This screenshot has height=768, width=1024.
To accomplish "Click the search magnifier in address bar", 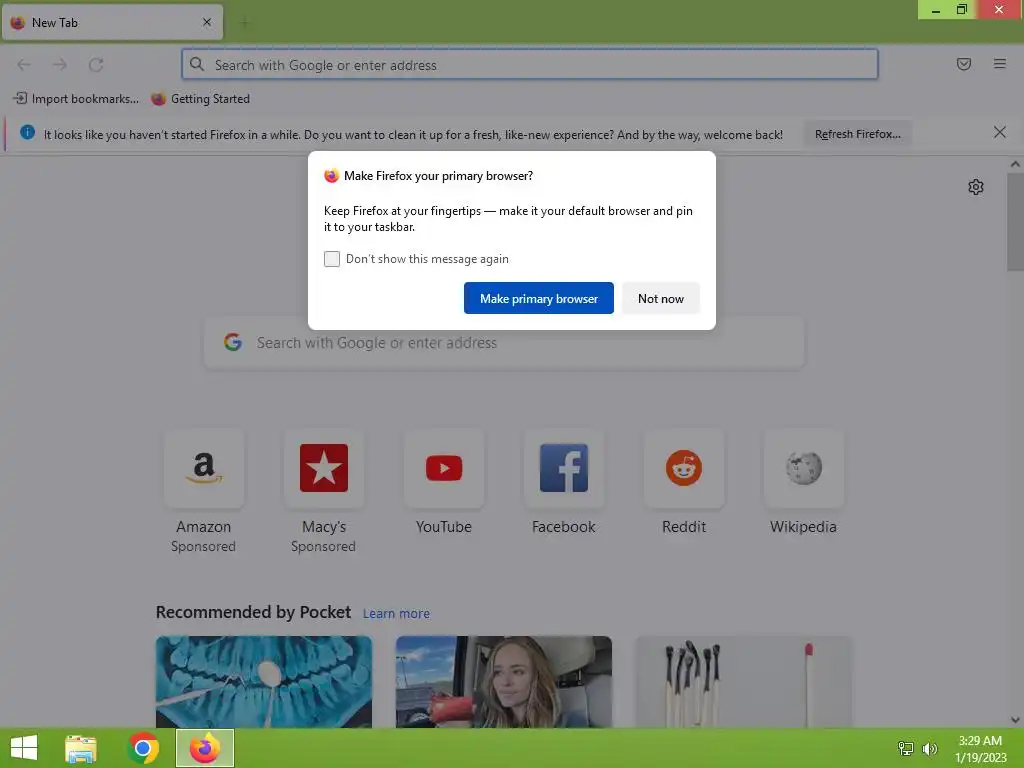I will [x=197, y=64].
